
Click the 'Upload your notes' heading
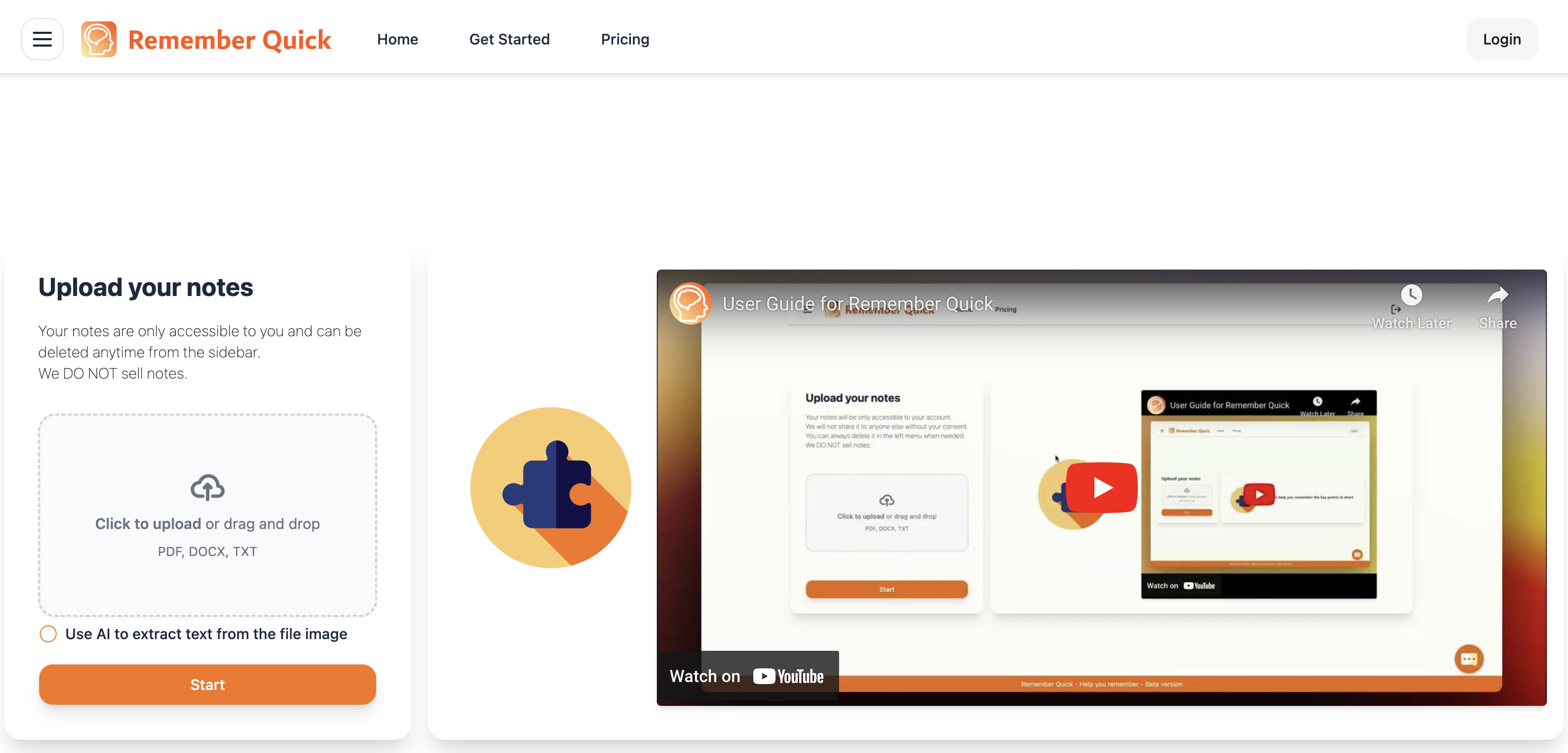[146, 287]
